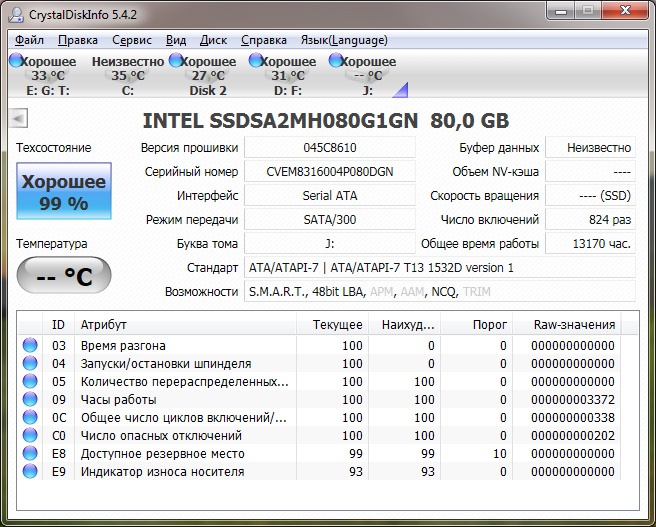The image size is (656, 527).
Task: Select the Запуски/остановки шпинделя row
Action: pos(320,363)
